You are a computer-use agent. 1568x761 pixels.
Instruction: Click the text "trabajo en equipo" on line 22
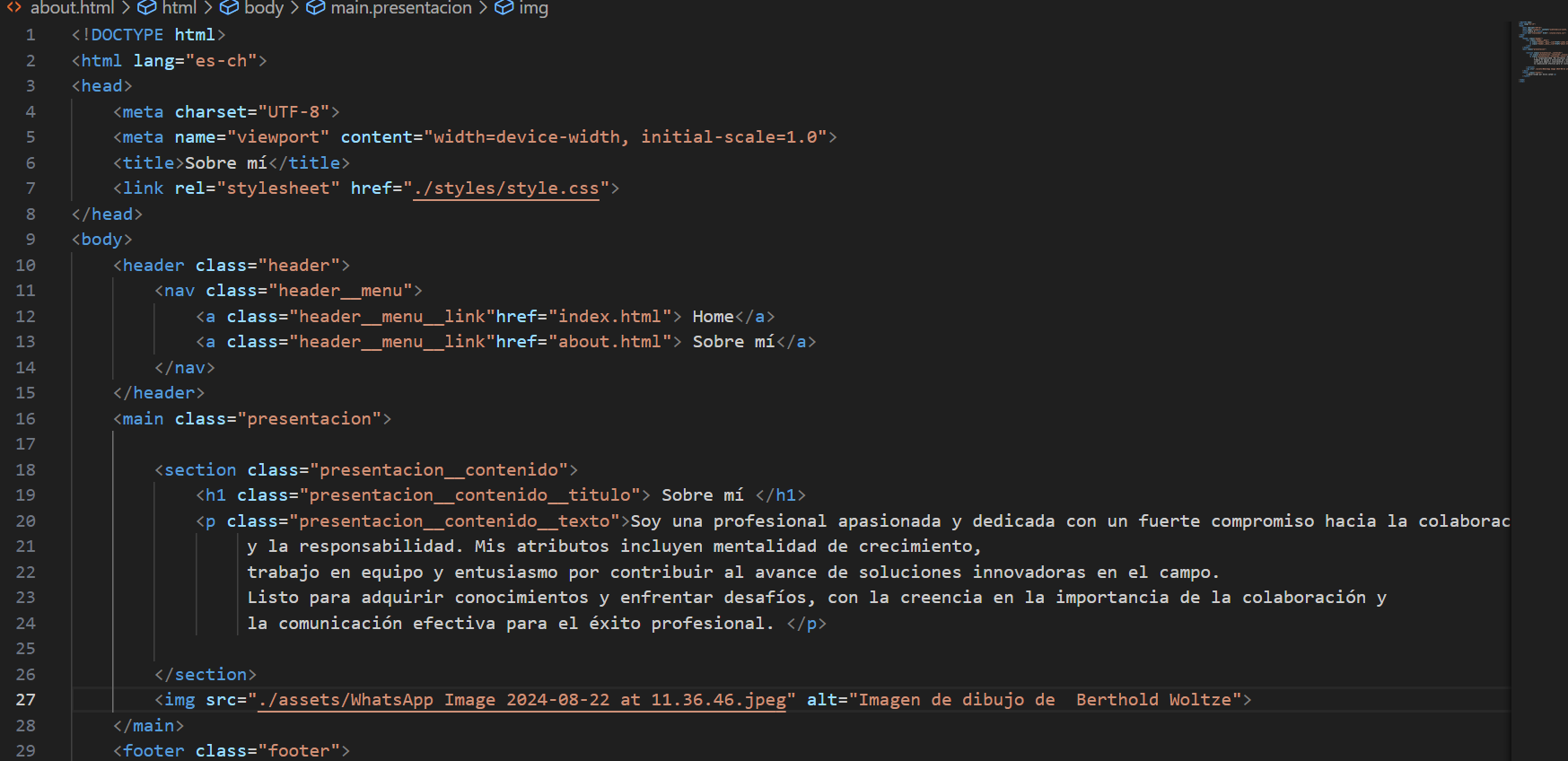coord(335,573)
